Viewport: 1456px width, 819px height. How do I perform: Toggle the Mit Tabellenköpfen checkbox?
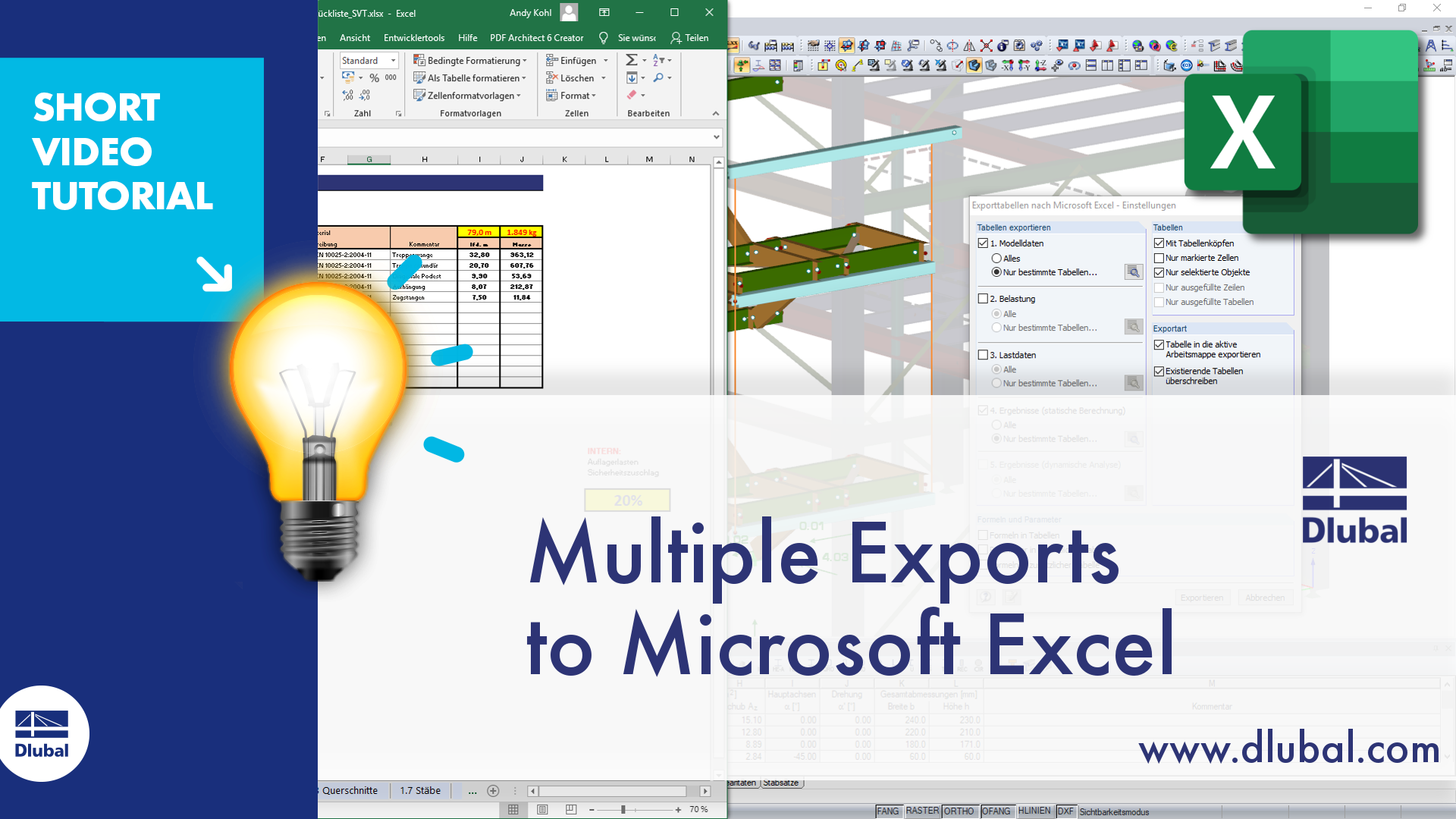coord(1159,243)
